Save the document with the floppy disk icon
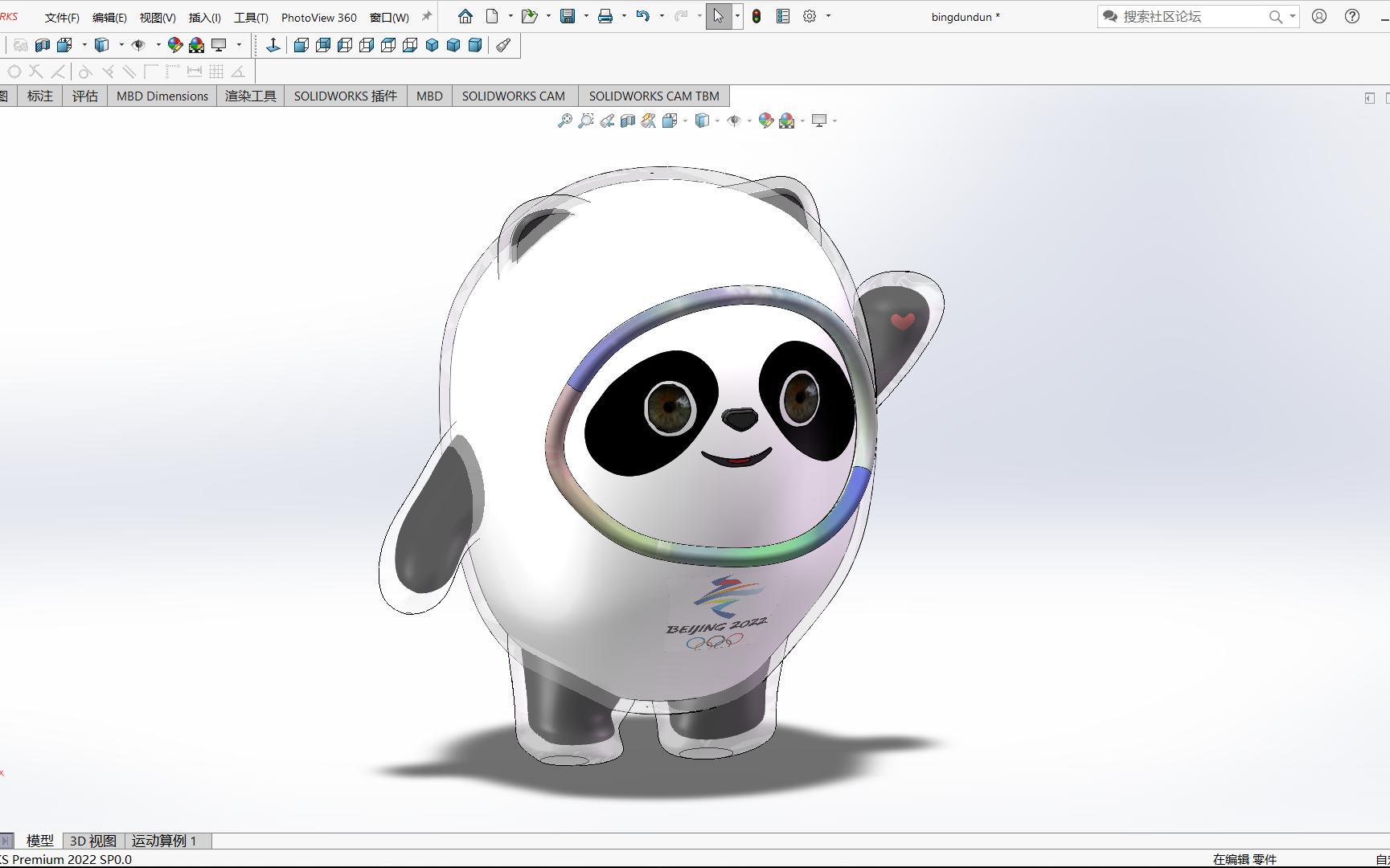Viewport: 1390px width, 868px height. (568, 16)
